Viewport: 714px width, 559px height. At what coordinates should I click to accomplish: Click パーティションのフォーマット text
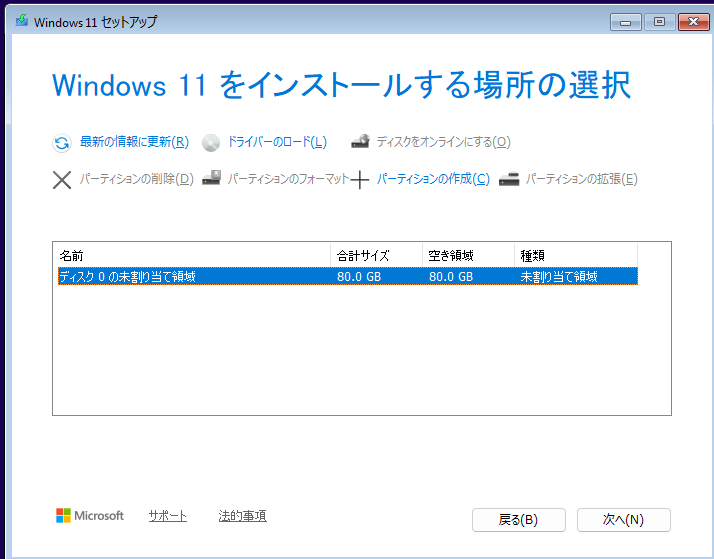tap(288, 179)
